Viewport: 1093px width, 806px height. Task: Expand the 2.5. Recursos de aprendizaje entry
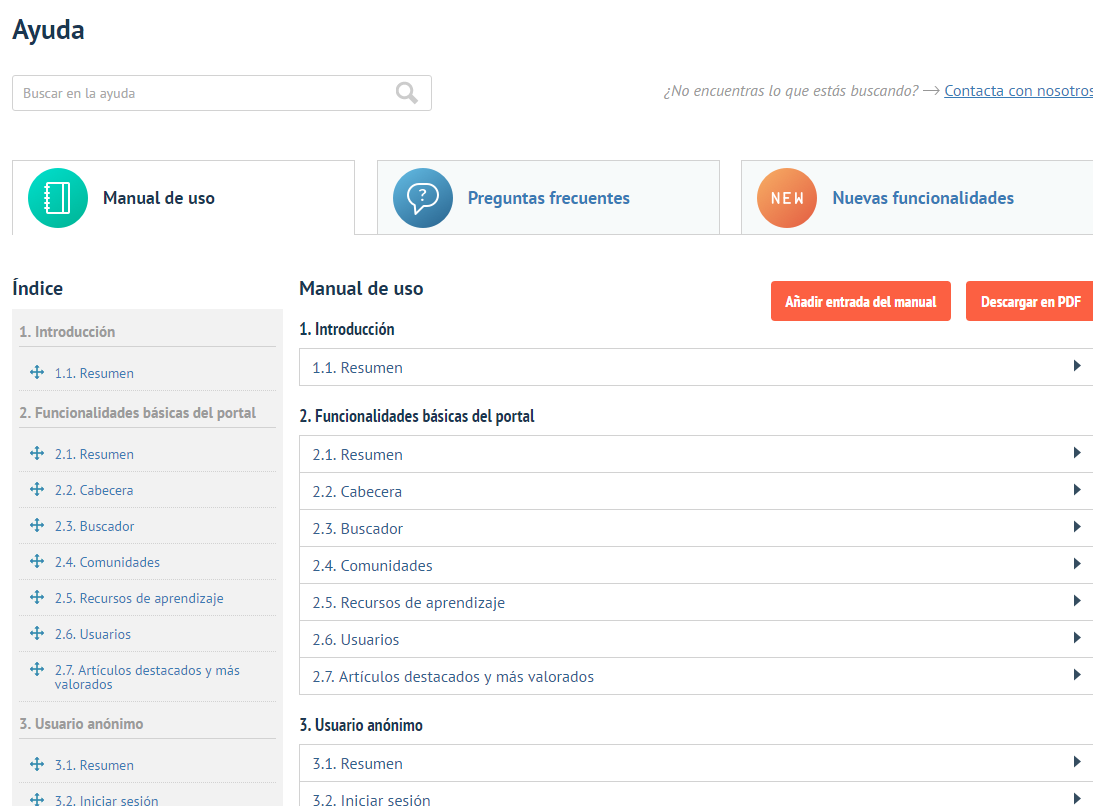click(x=1078, y=601)
